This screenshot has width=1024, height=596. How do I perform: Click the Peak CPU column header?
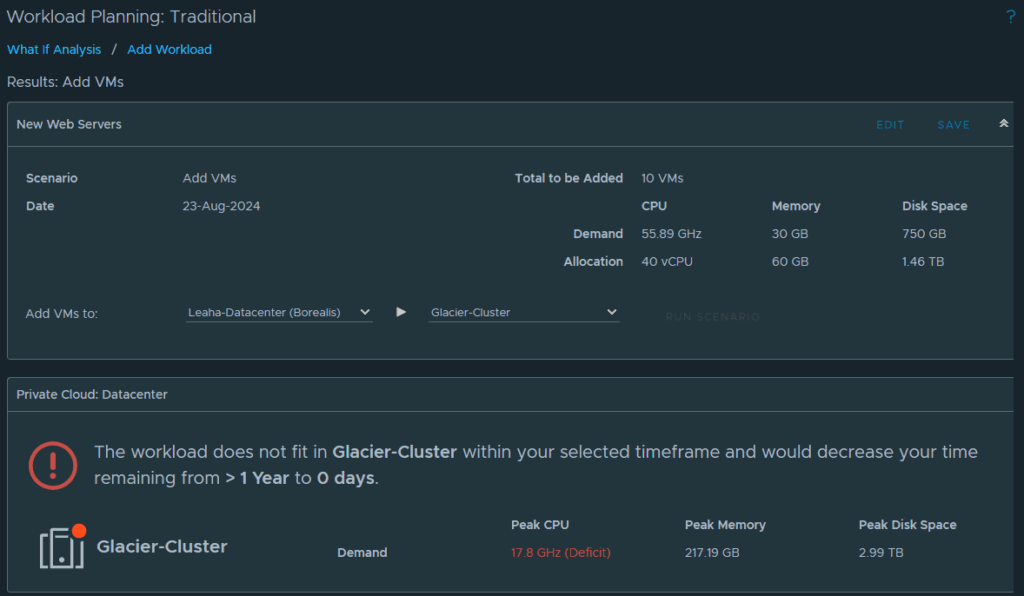540,525
